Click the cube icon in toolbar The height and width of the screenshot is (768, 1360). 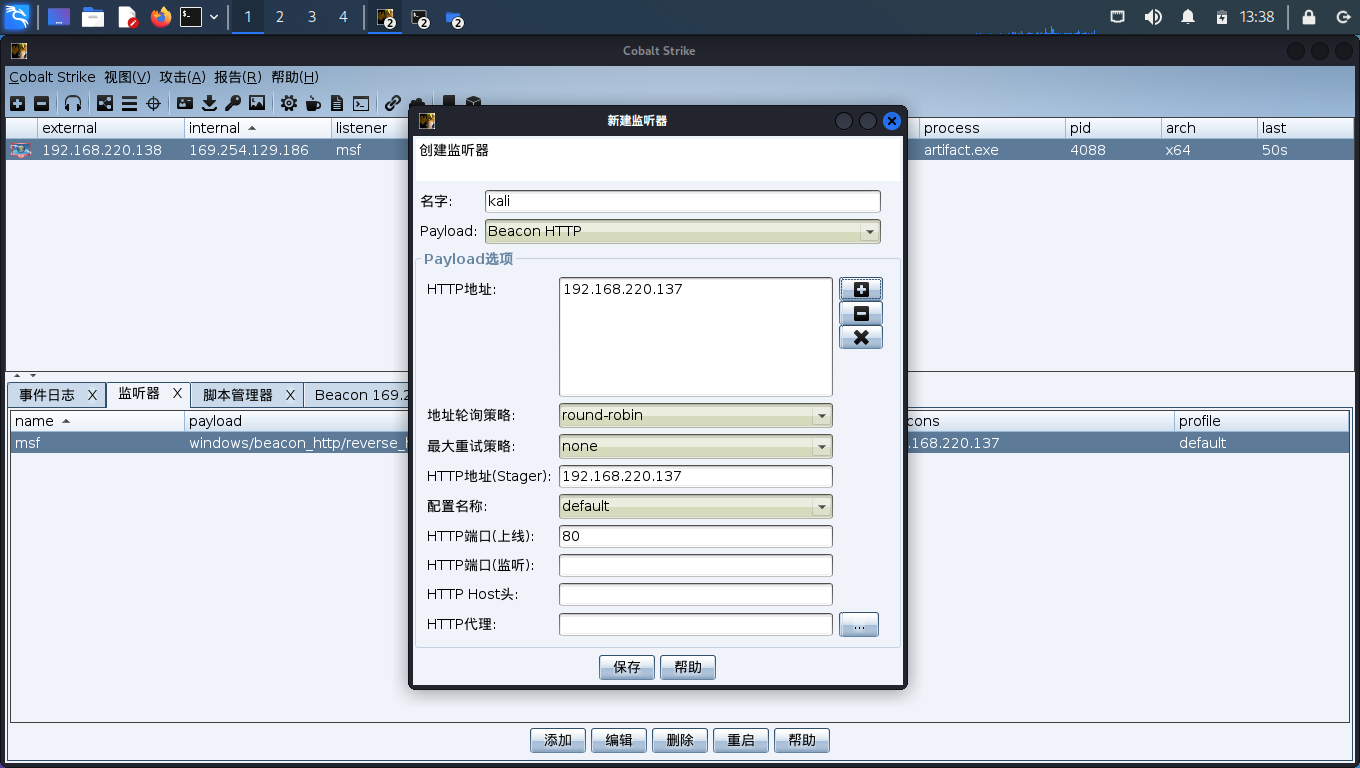[473, 102]
